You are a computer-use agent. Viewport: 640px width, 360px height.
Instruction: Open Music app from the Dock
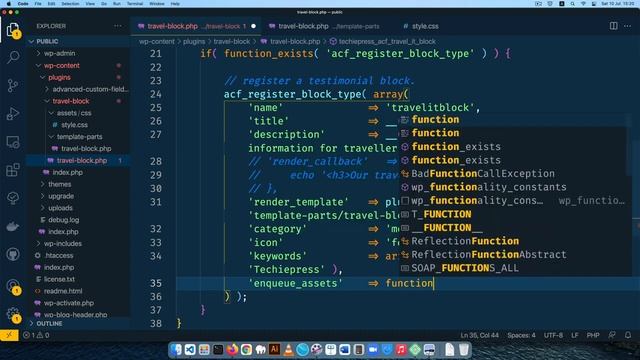coord(401,349)
